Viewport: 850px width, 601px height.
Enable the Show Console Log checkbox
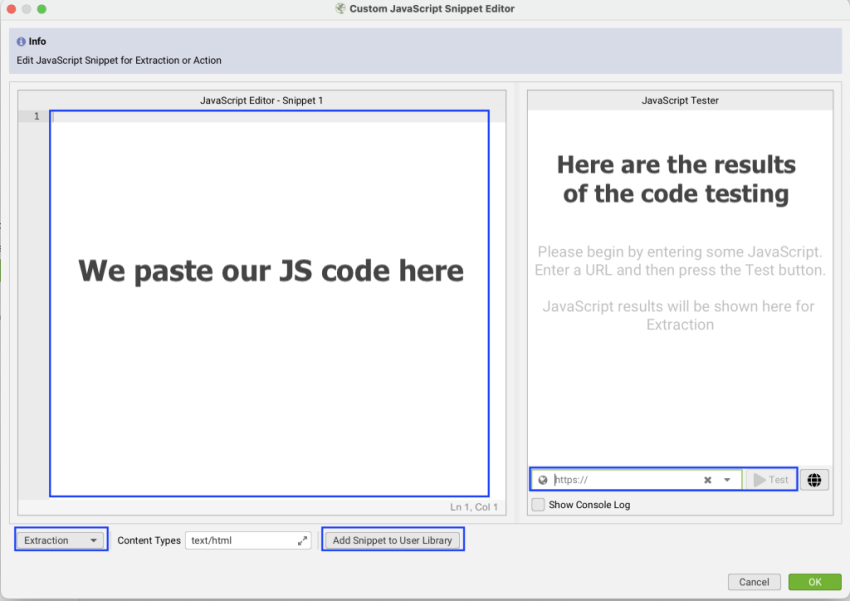(x=539, y=505)
